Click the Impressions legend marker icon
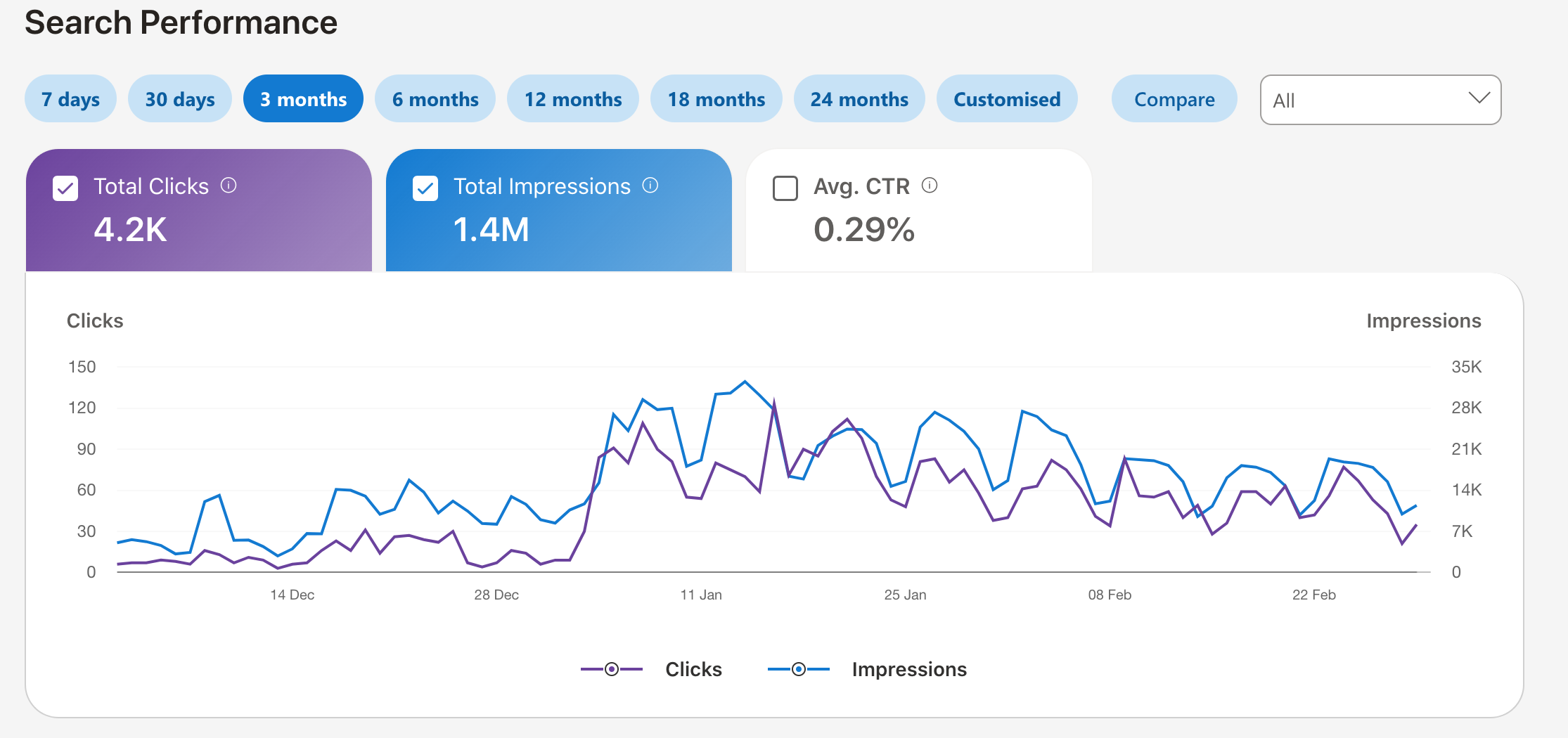This screenshot has height=738, width=1568. point(798,669)
